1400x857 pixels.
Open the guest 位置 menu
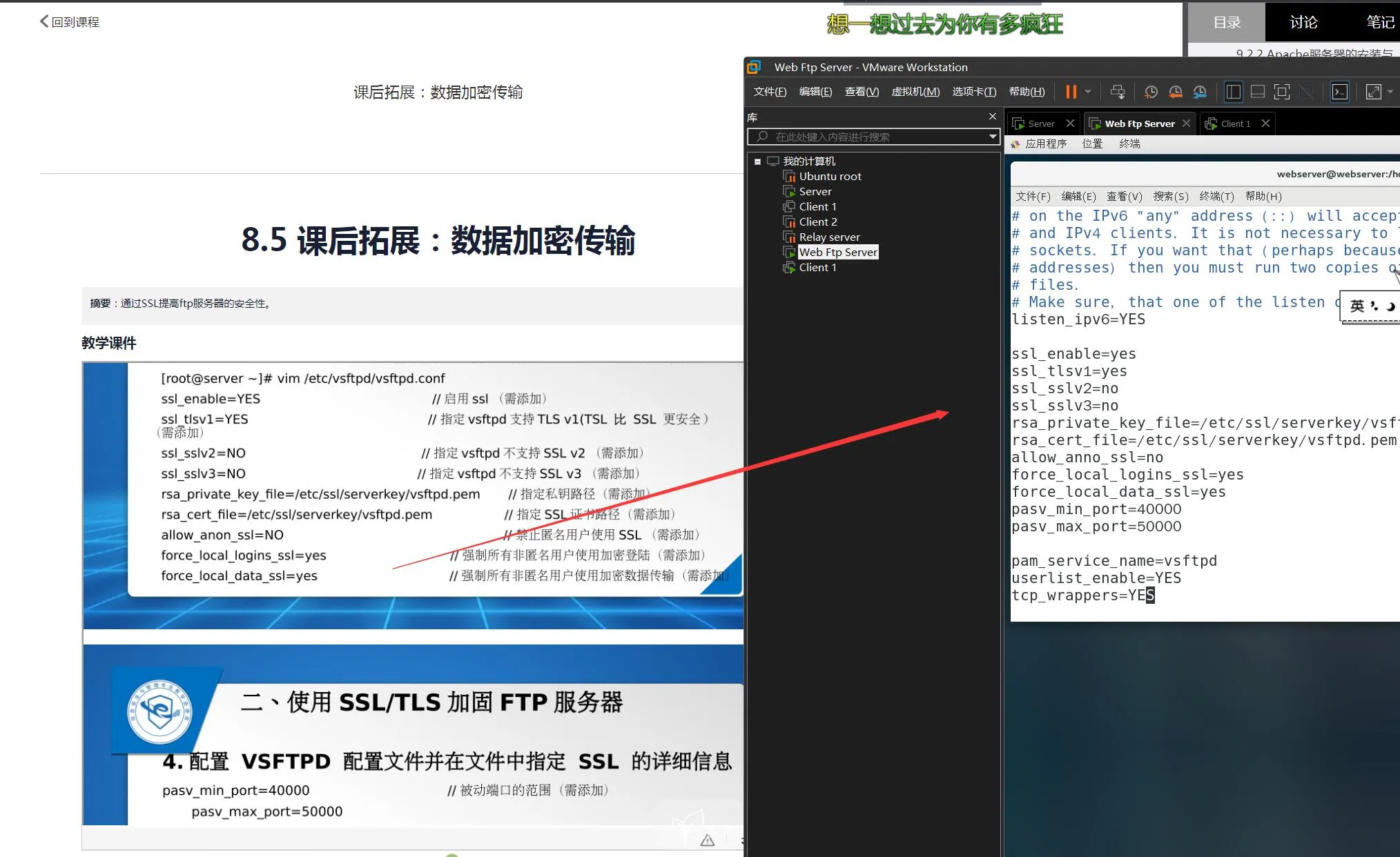[1092, 144]
